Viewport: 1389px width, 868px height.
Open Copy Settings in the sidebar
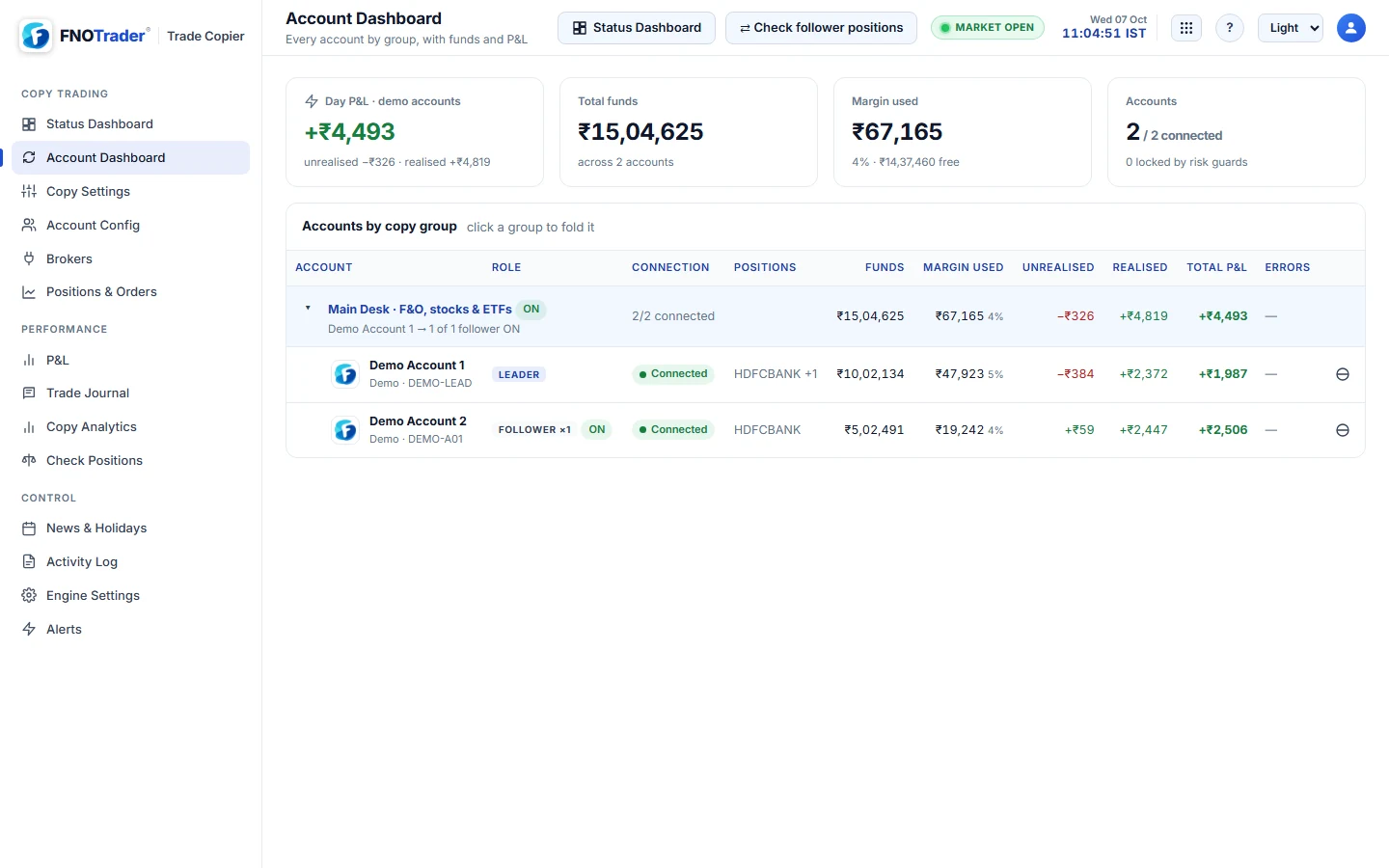click(131, 192)
